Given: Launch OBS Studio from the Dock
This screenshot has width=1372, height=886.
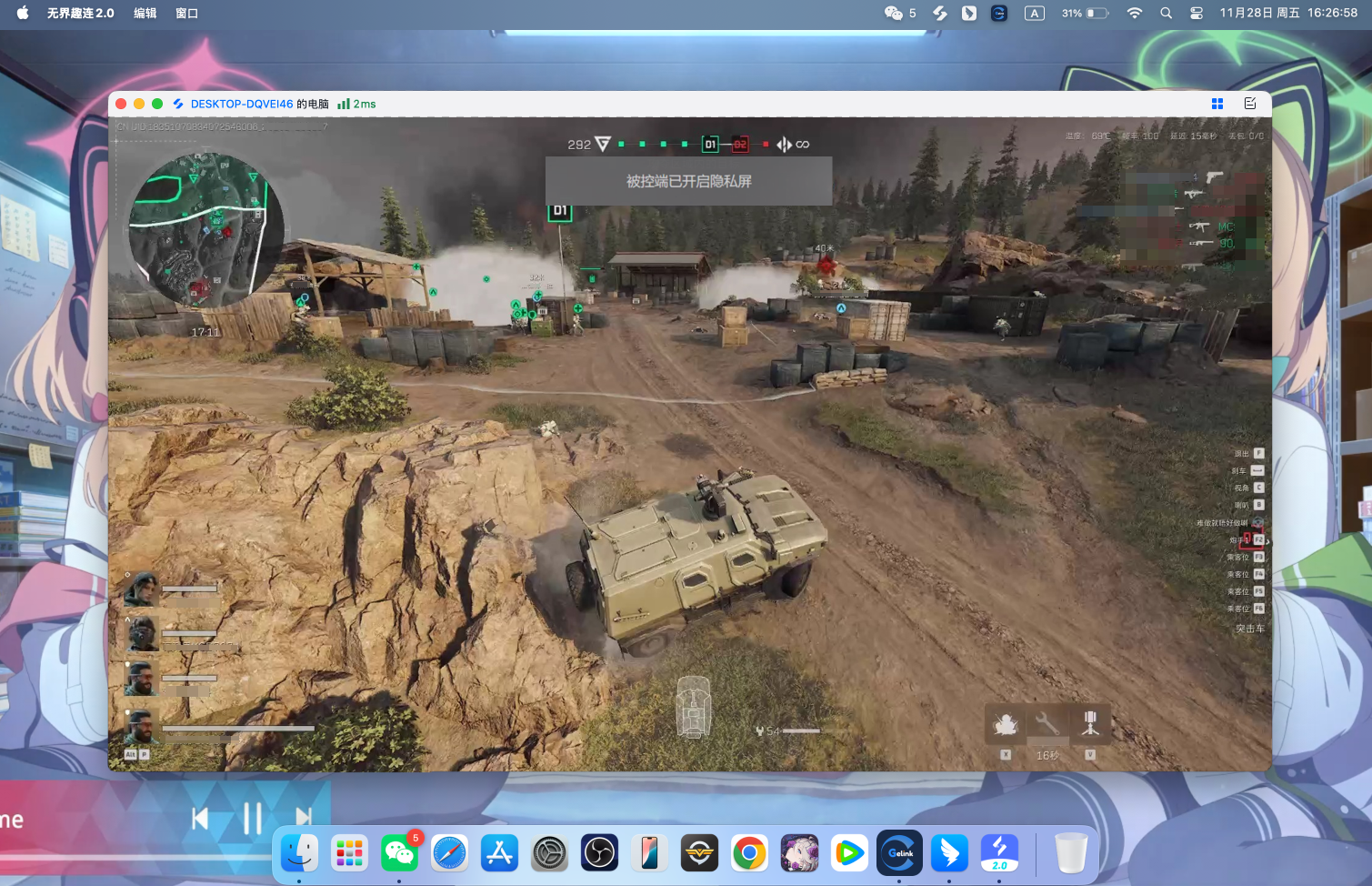Looking at the screenshot, I should coord(600,853).
